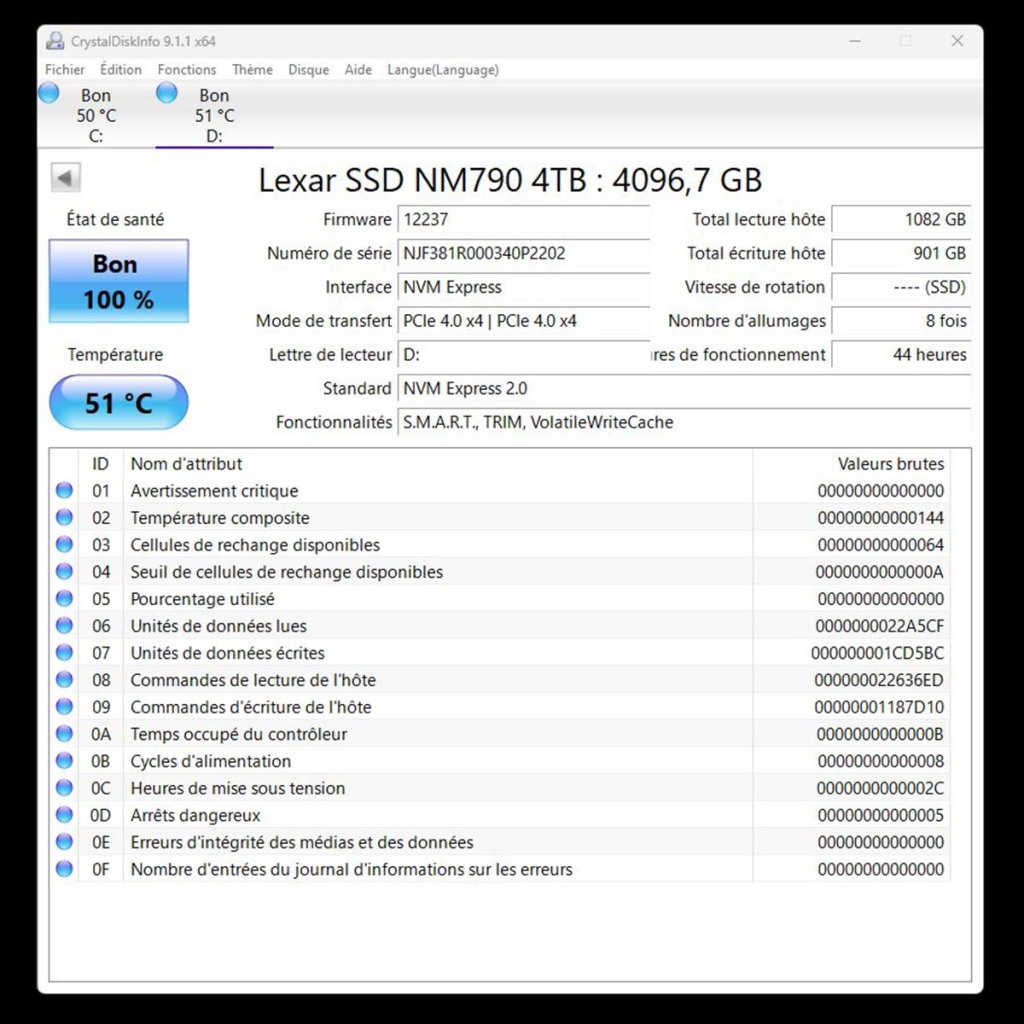Click the Standard field NVM Express 2.0

pyautogui.click(x=684, y=389)
